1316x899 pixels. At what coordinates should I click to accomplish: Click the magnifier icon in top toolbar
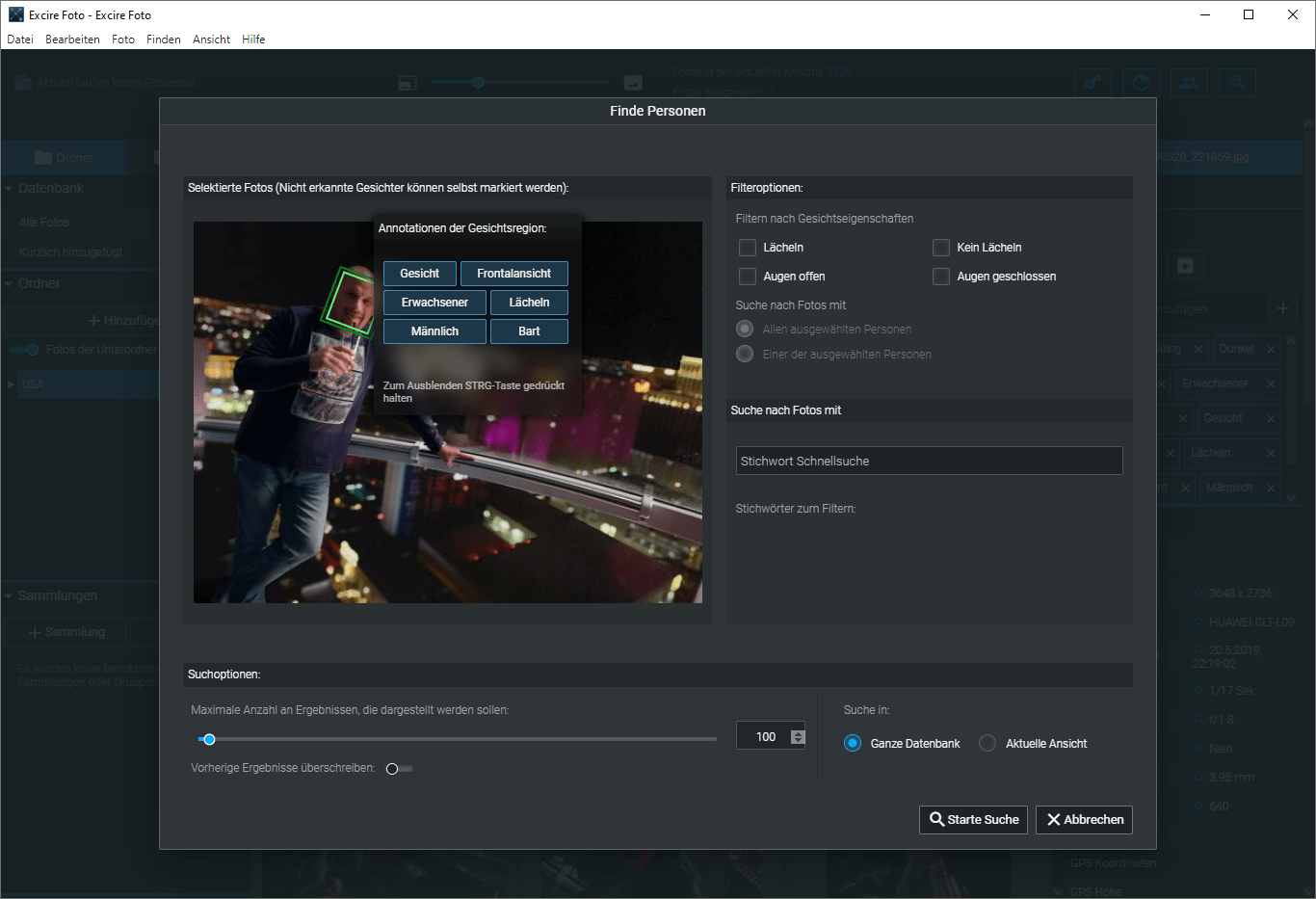[x=1237, y=83]
